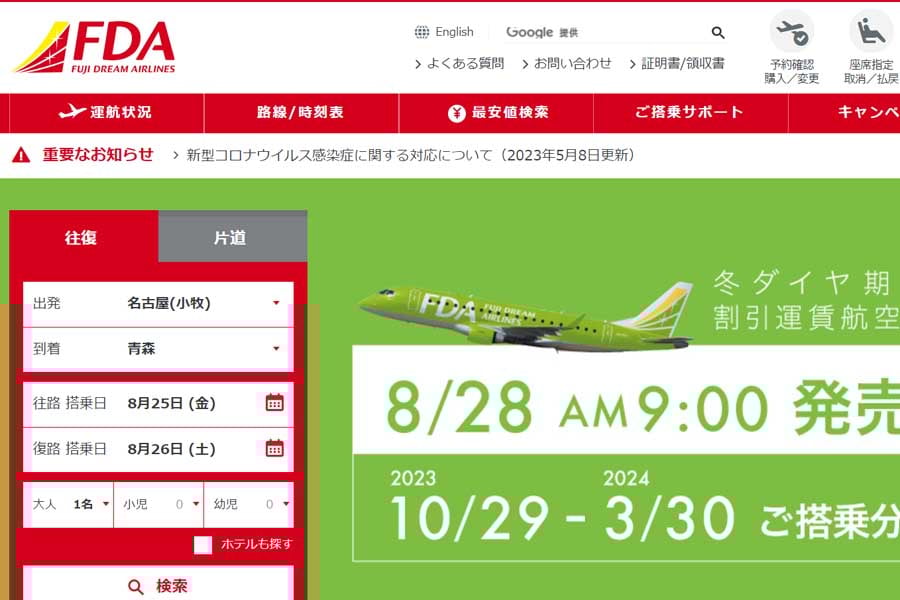This screenshot has width=900, height=600.
Task: Click the FDA Fuji Dream Airlines logo
Action: (94, 48)
